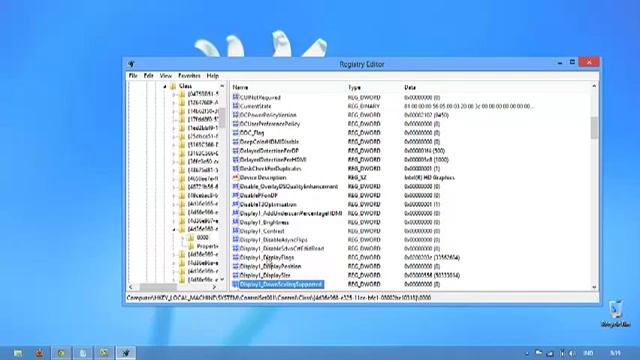Click the Intel(R) HD Graphics data cell
640x360 pixels.
(x=429, y=178)
